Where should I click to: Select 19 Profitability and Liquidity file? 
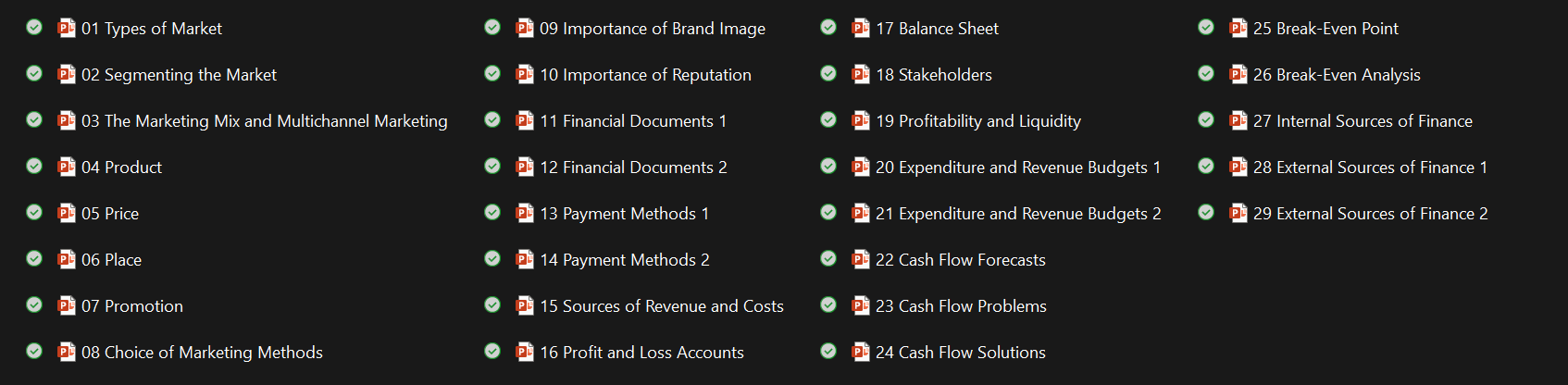[978, 121]
